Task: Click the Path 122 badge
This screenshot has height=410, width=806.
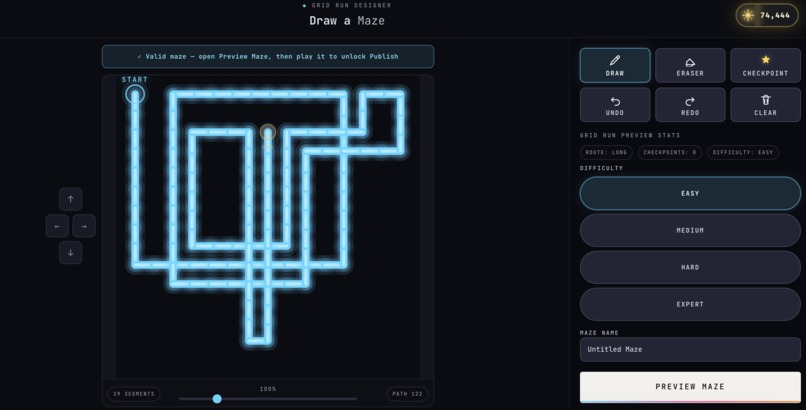Action: tap(407, 394)
